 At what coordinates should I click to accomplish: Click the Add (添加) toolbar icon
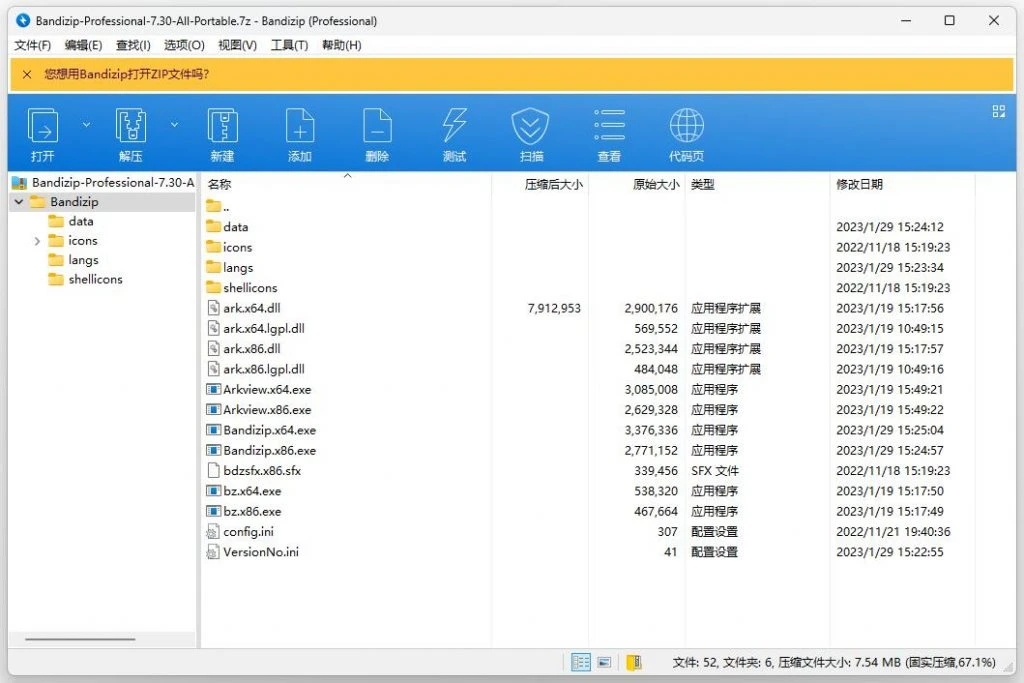coord(300,135)
